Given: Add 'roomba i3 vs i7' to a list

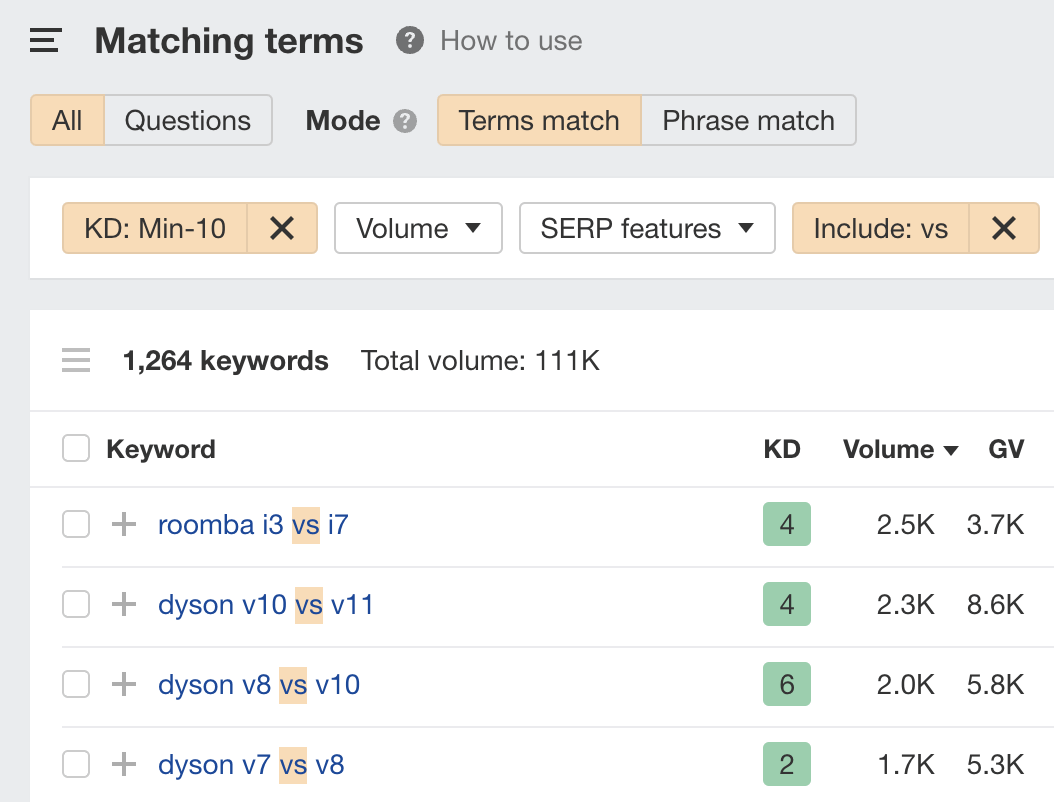Looking at the screenshot, I should click(122, 523).
